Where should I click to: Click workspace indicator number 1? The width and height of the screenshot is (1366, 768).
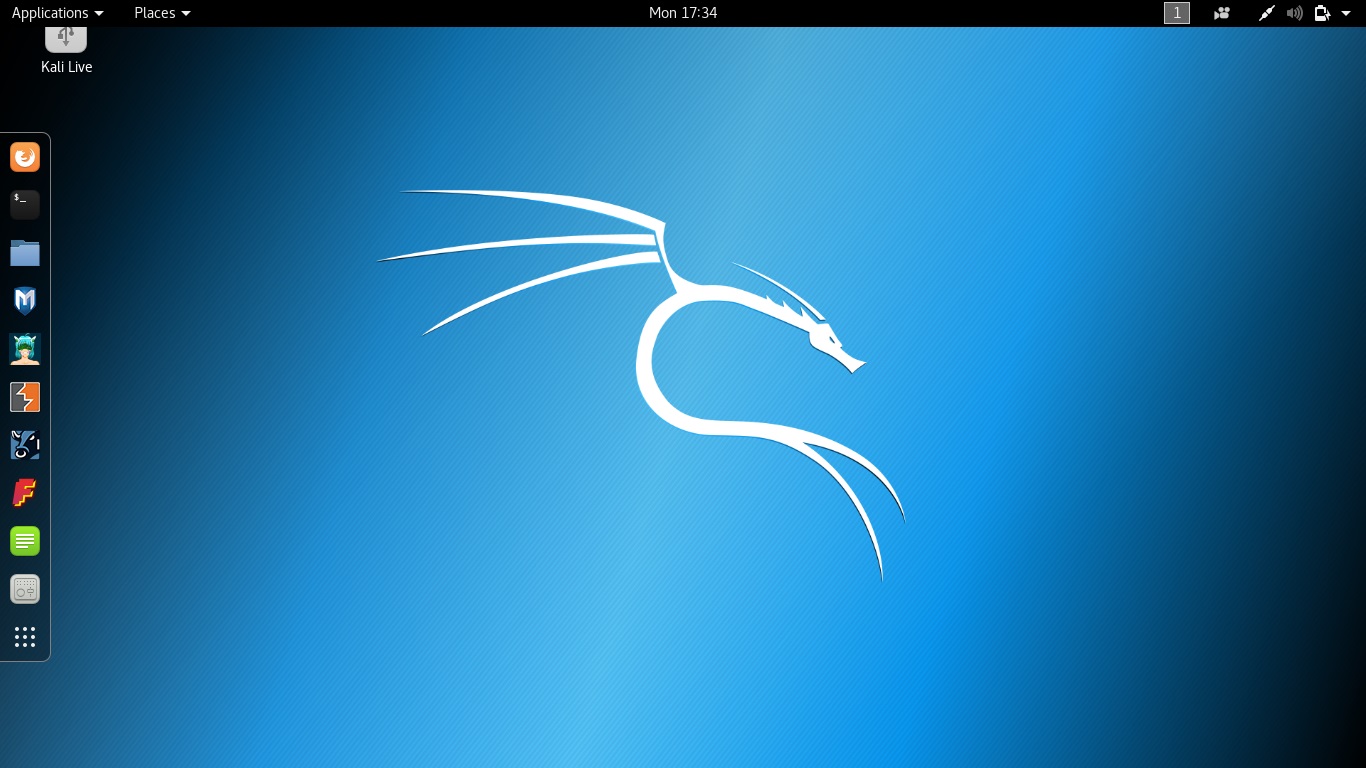[1177, 13]
